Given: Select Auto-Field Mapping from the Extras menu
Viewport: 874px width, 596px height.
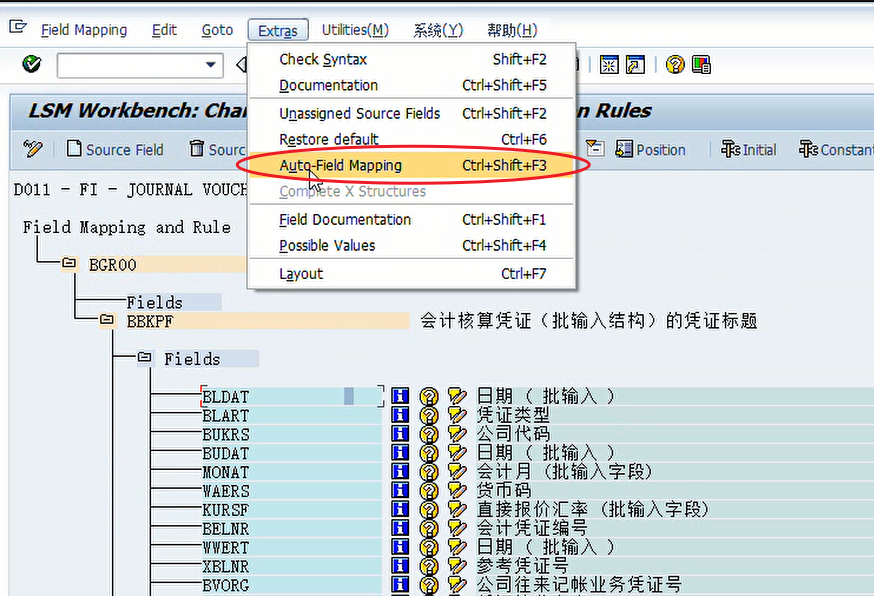Looking at the screenshot, I should (342, 165).
